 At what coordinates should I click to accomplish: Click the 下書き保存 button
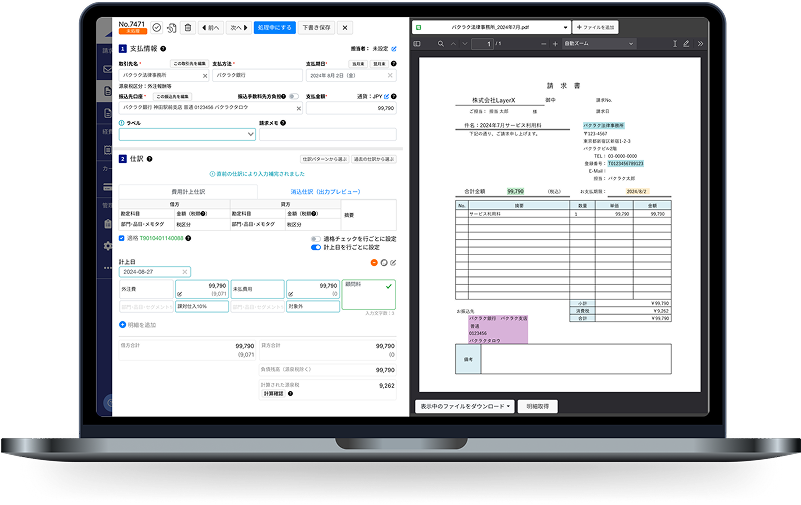point(317,28)
